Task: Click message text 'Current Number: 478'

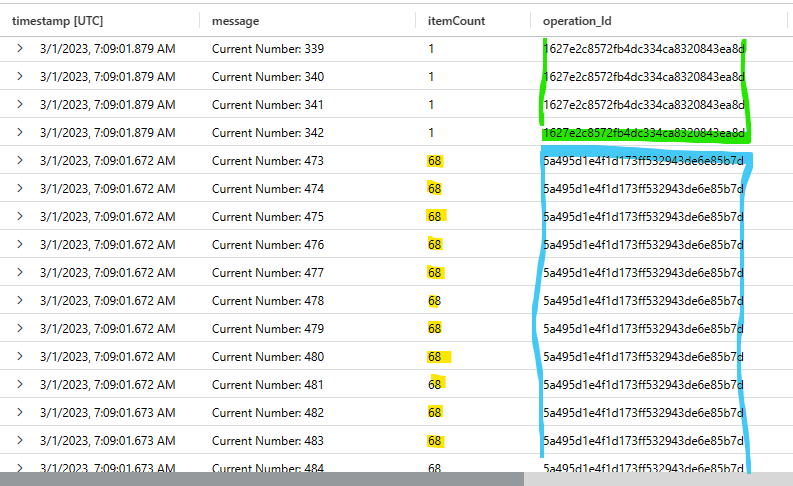Action: tap(268, 300)
